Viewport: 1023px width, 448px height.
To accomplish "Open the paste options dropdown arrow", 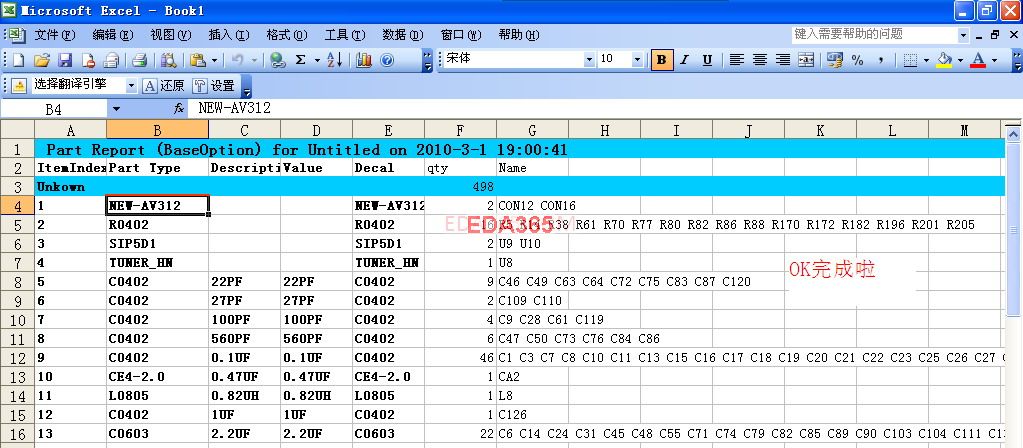I will click(214, 61).
